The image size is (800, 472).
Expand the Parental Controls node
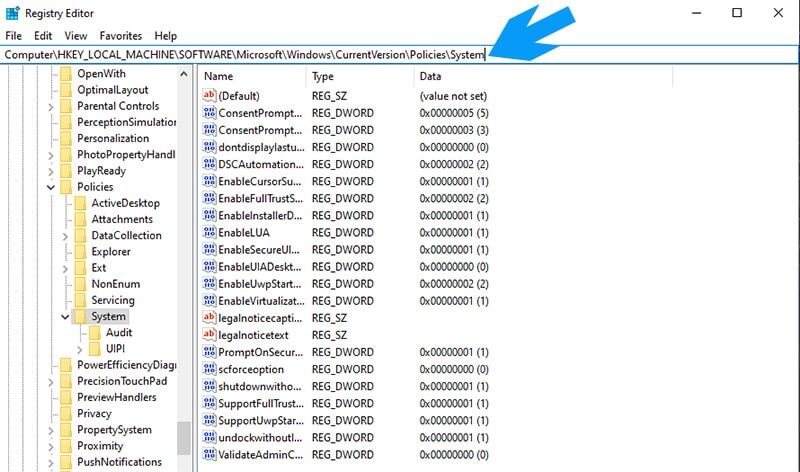click(x=51, y=107)
